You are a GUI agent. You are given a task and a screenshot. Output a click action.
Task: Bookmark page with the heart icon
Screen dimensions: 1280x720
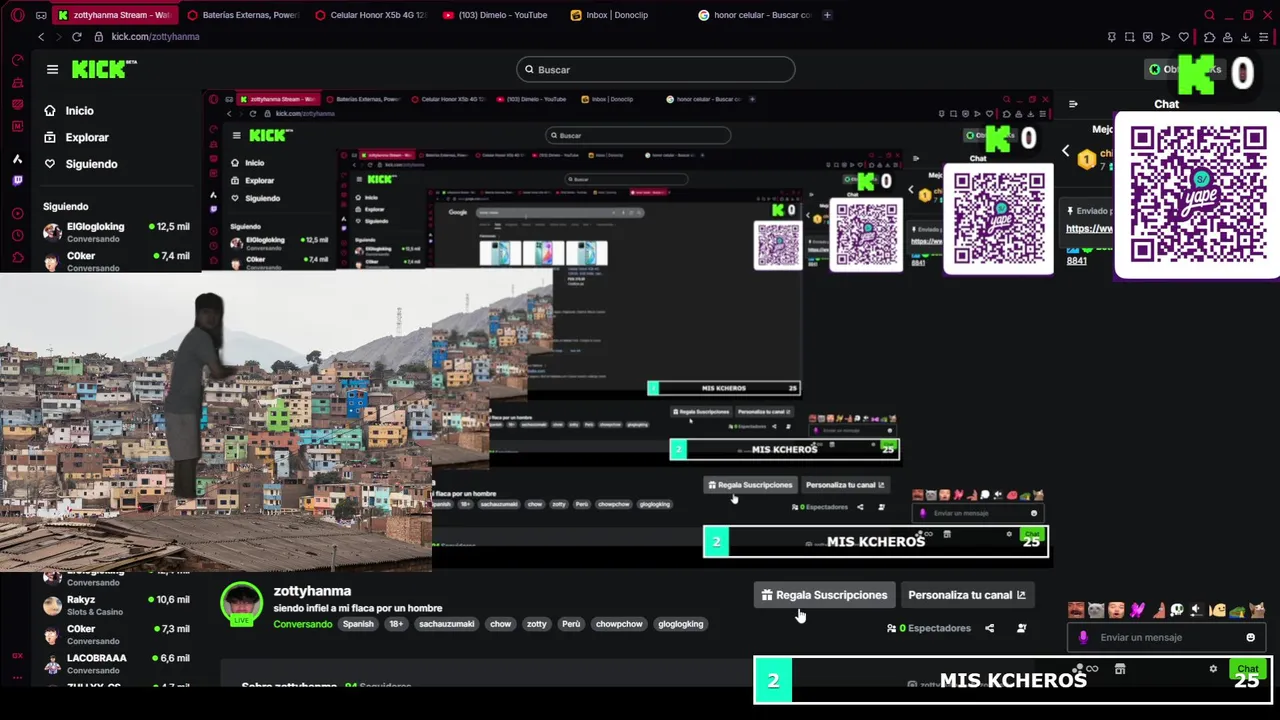[x=1186, y=37]
